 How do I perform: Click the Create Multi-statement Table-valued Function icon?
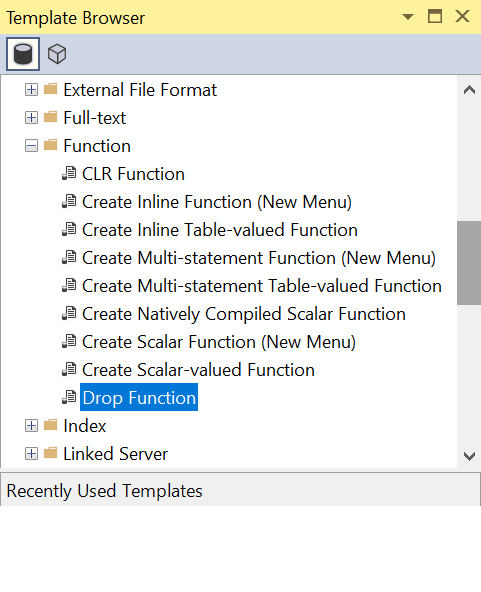click(x=69, y=285)
